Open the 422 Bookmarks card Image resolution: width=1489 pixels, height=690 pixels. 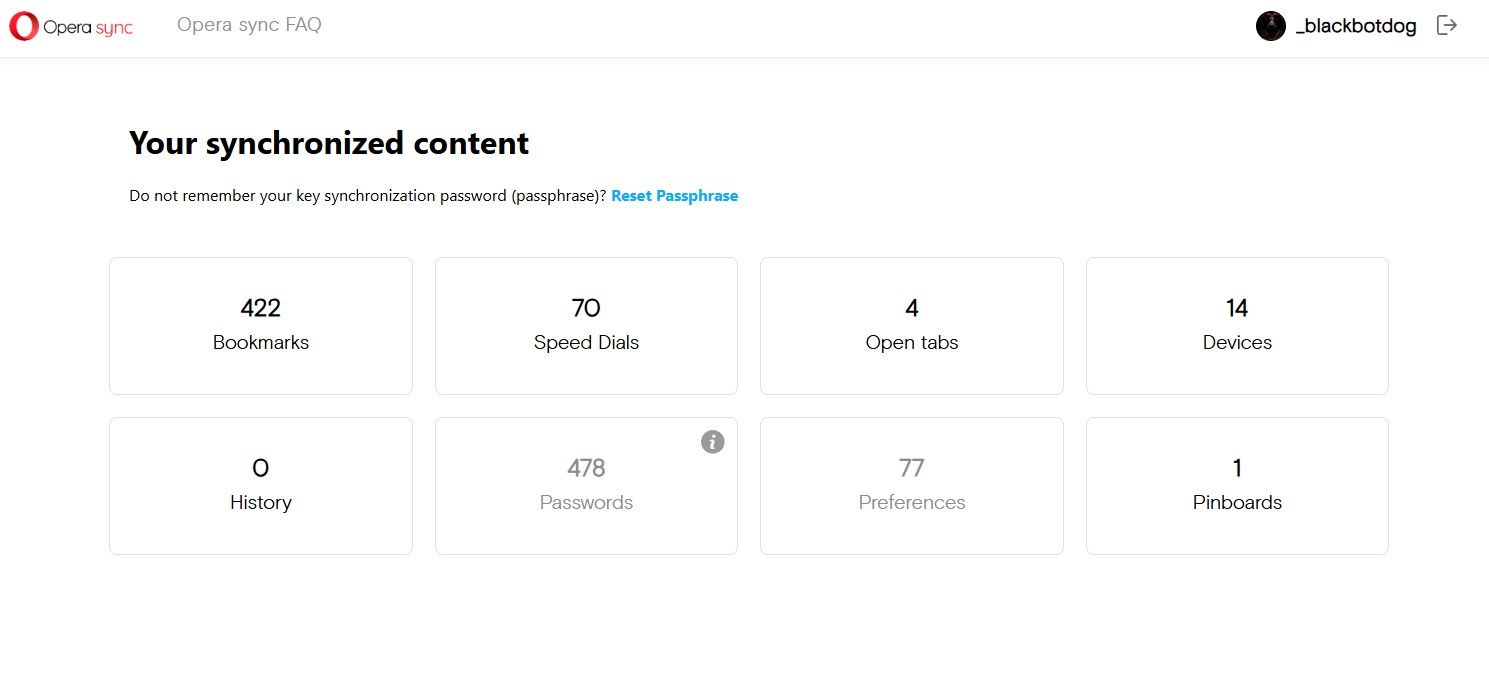tap(261, 326)
